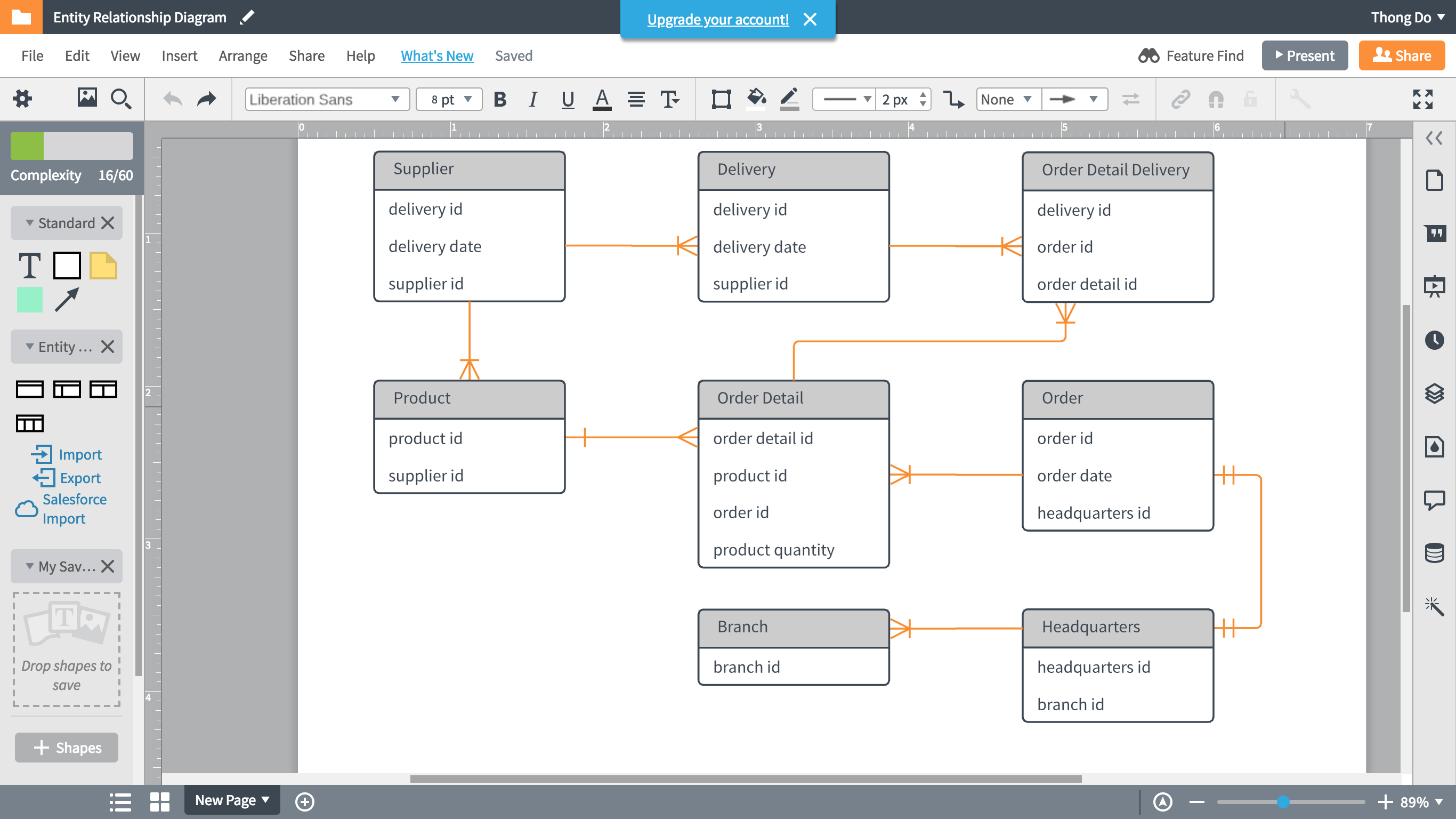Image resolution: width=1456 pixels, height=819 pixels.
Task: Click the Arrange menu item
Action: pyautogui.click(x=243, y=55)
